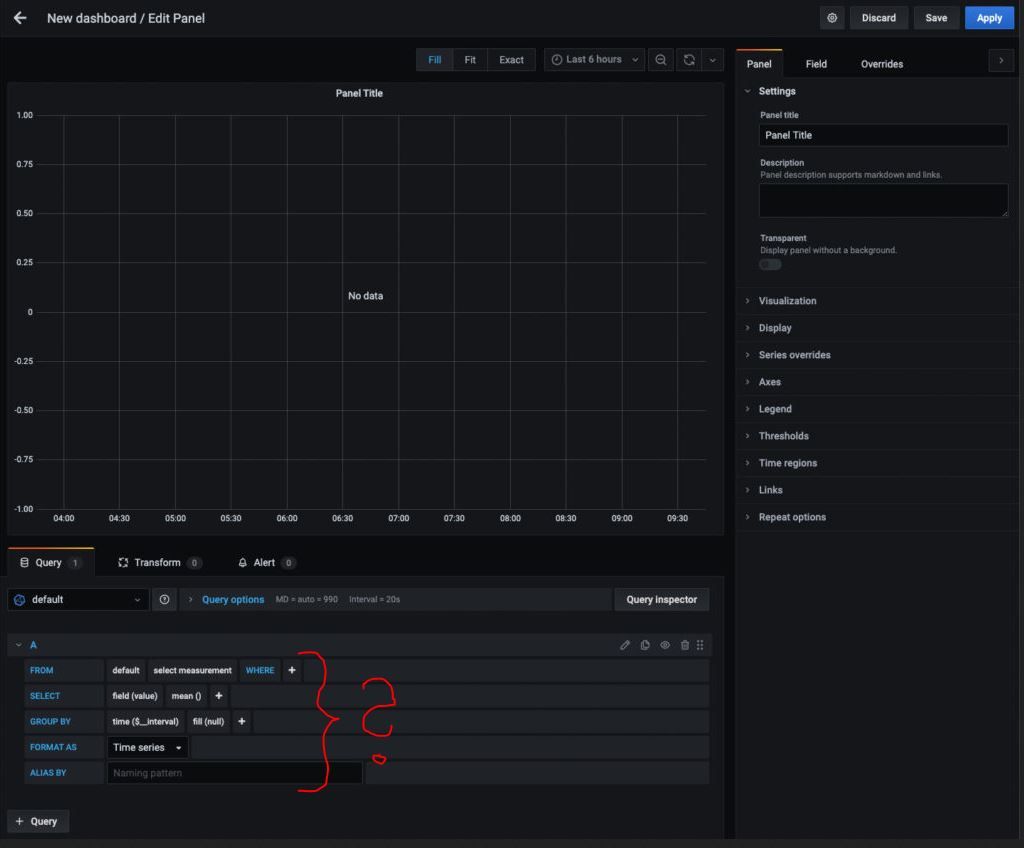The width and height of the screenshot is (1024, 848).
Task: Switch to the Field tab
Action: click(x=816, y=64)
